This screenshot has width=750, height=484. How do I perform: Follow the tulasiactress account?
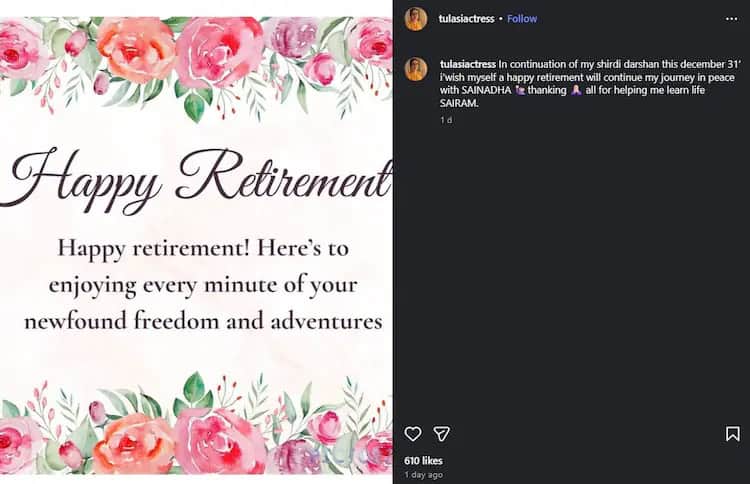(522, 18)
